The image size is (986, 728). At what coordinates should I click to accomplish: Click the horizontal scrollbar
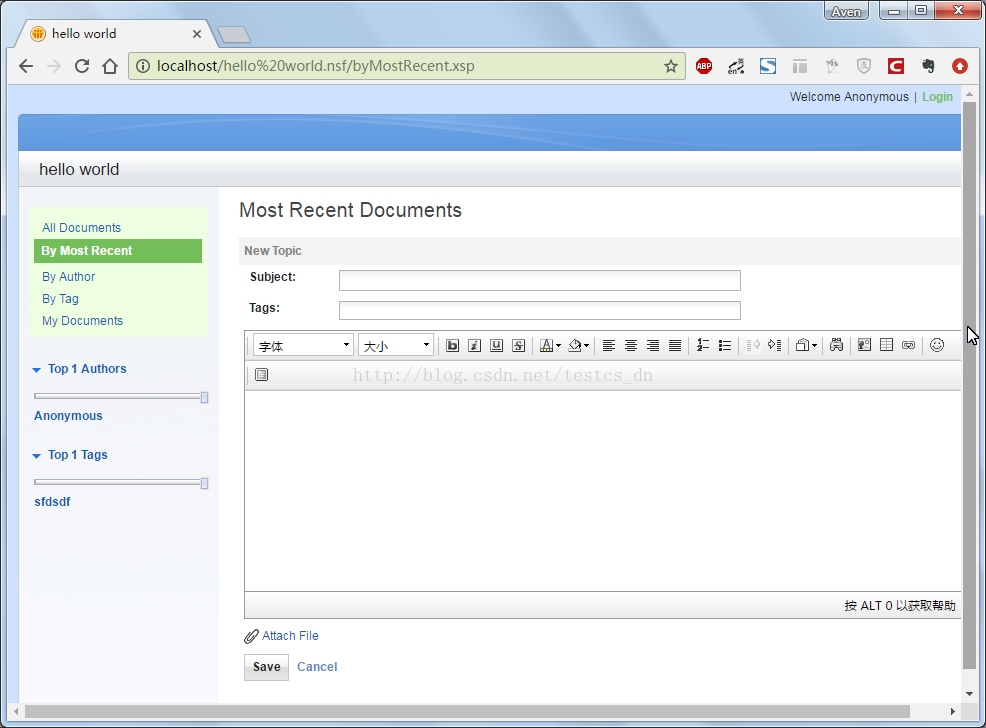point(467,711)
